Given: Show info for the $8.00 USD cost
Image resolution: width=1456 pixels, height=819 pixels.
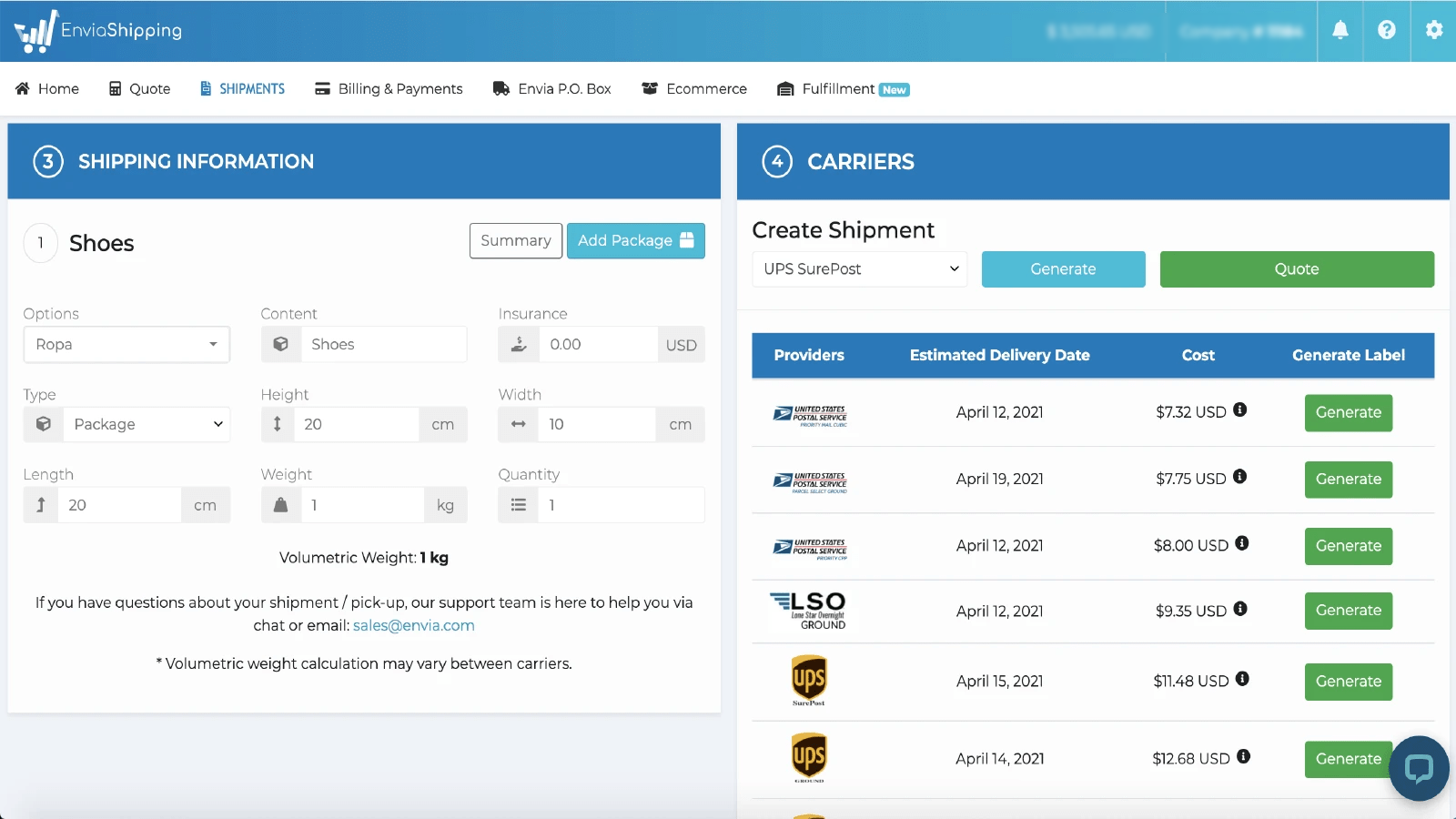Looking at the screenshot, I should [1242, 543].
